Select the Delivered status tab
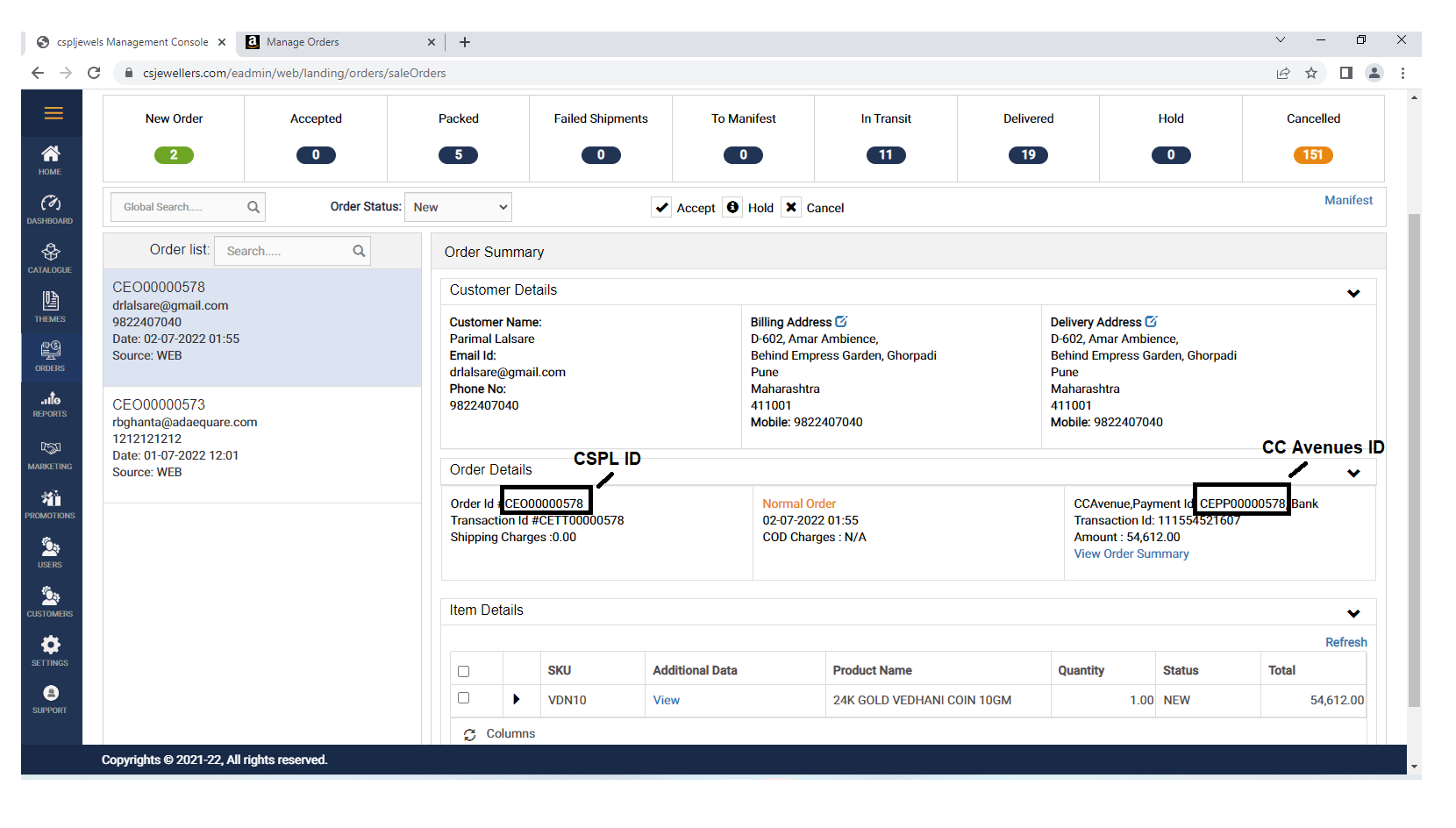 [x=1029, y=138]
